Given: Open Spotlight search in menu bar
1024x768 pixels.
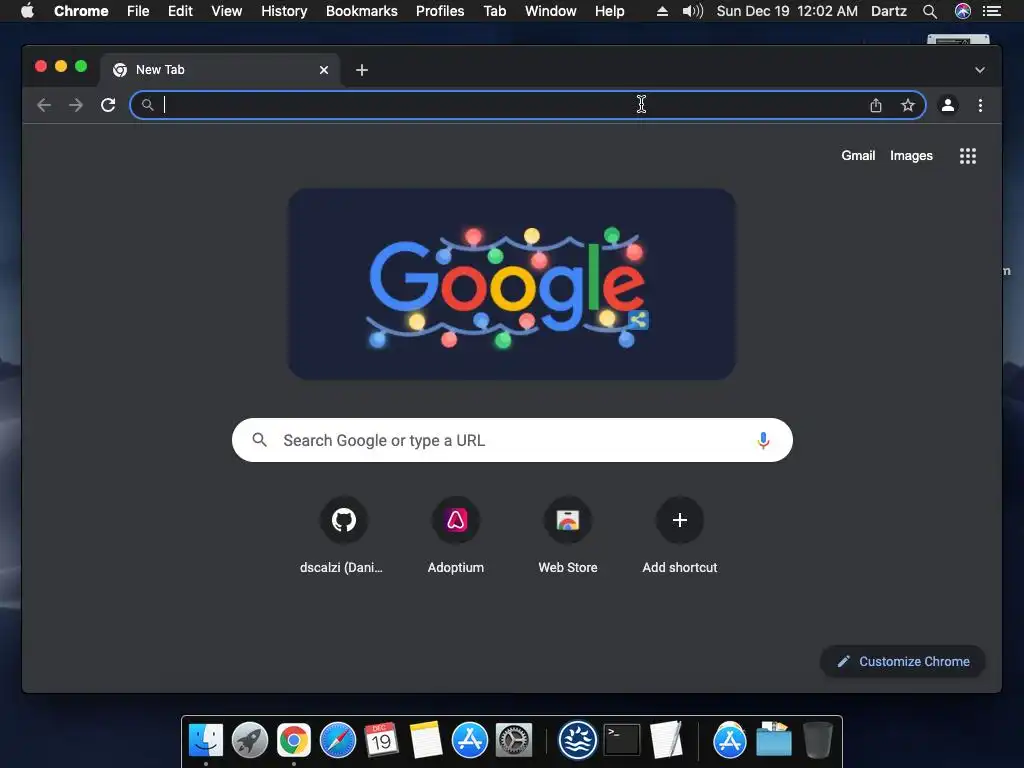Looking at the screenshot, I should click(x=930, y=11).
